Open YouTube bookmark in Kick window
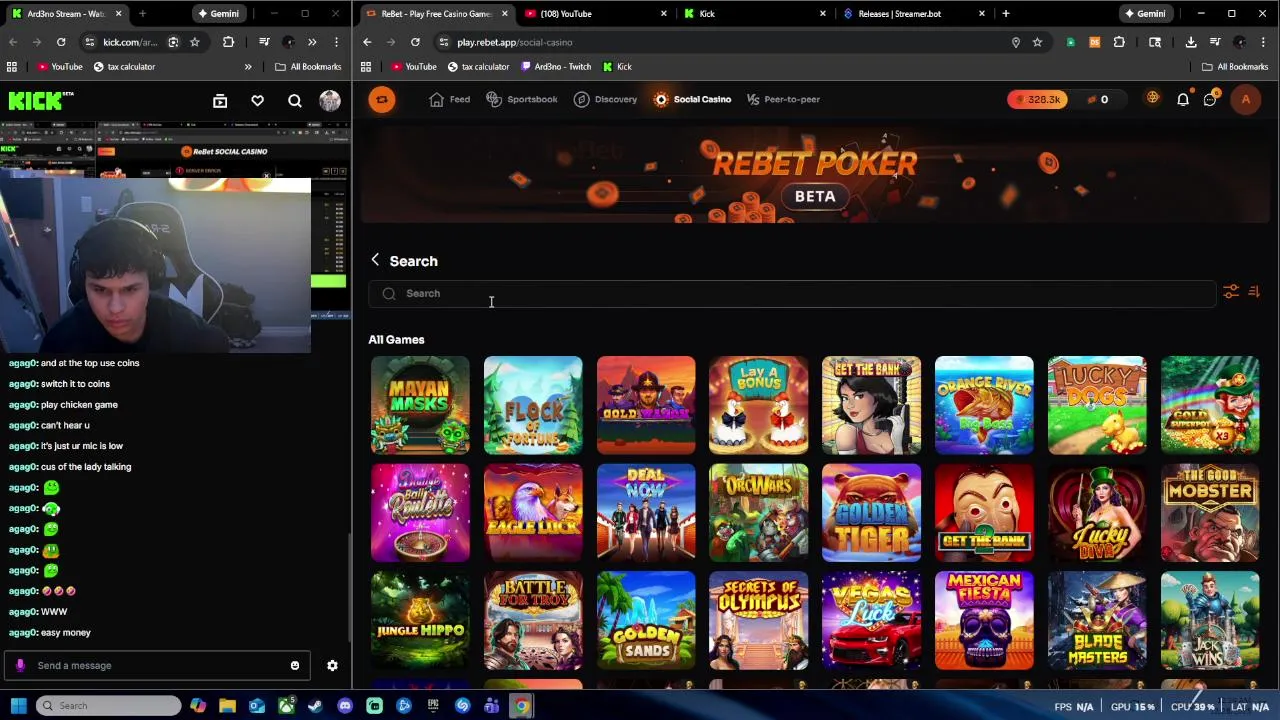Screen dimensions: 1280x720 coord(60,67)
